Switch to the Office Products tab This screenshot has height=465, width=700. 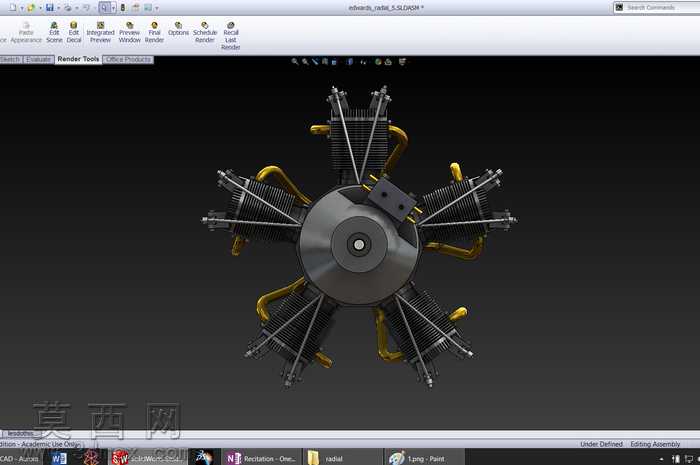click(128, 59)
